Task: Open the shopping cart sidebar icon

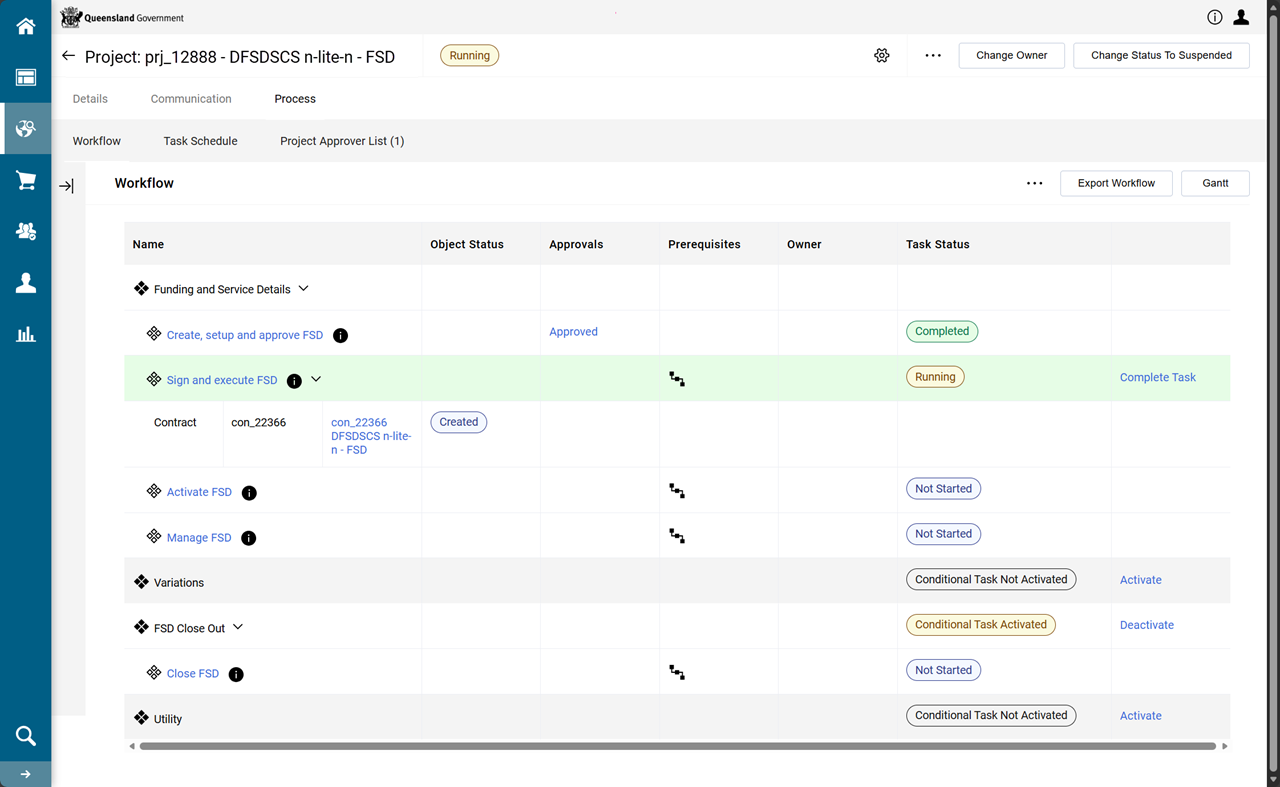Action: (26, 181)
